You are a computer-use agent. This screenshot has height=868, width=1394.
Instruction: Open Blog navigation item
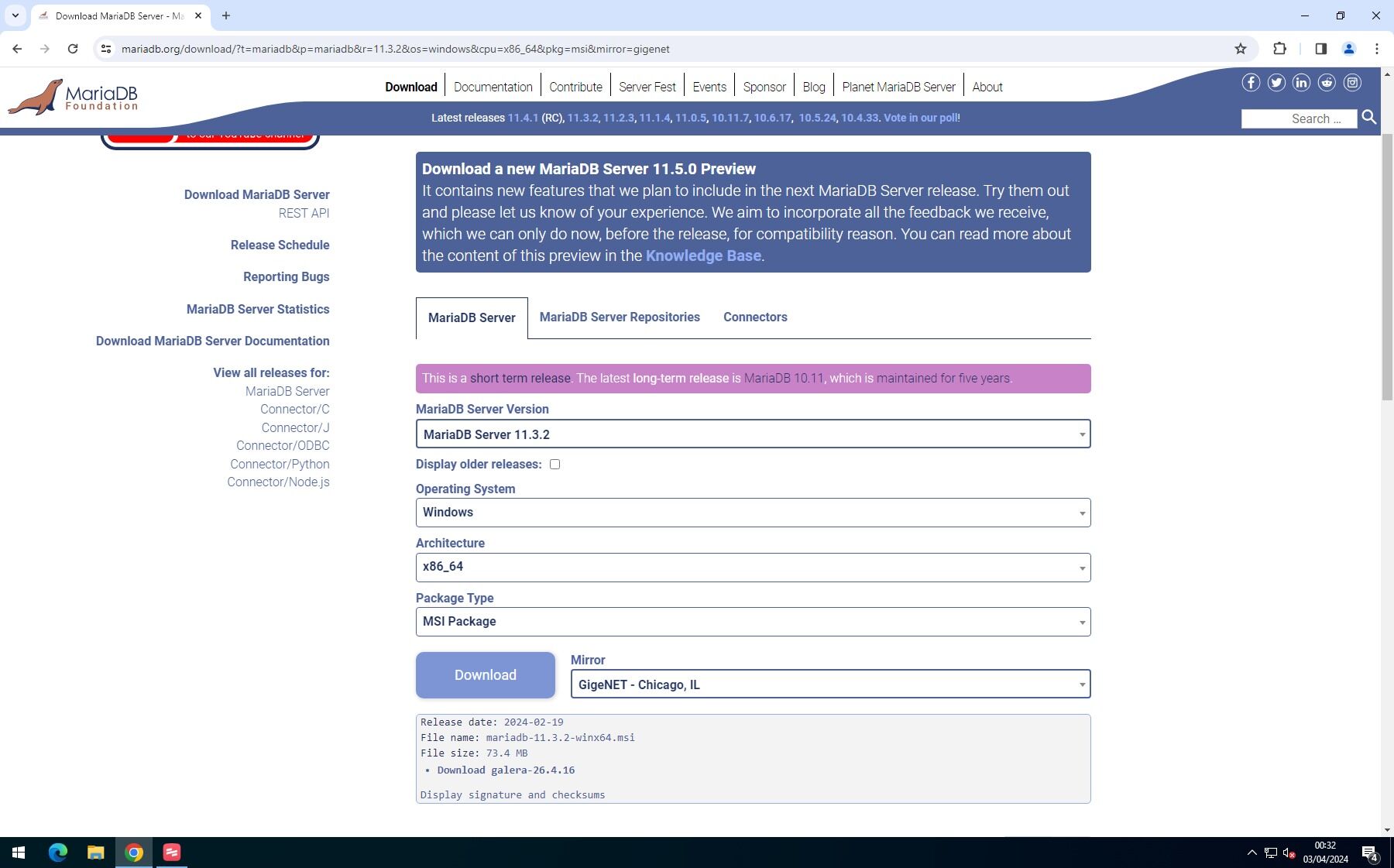click(x=814, y=87)
